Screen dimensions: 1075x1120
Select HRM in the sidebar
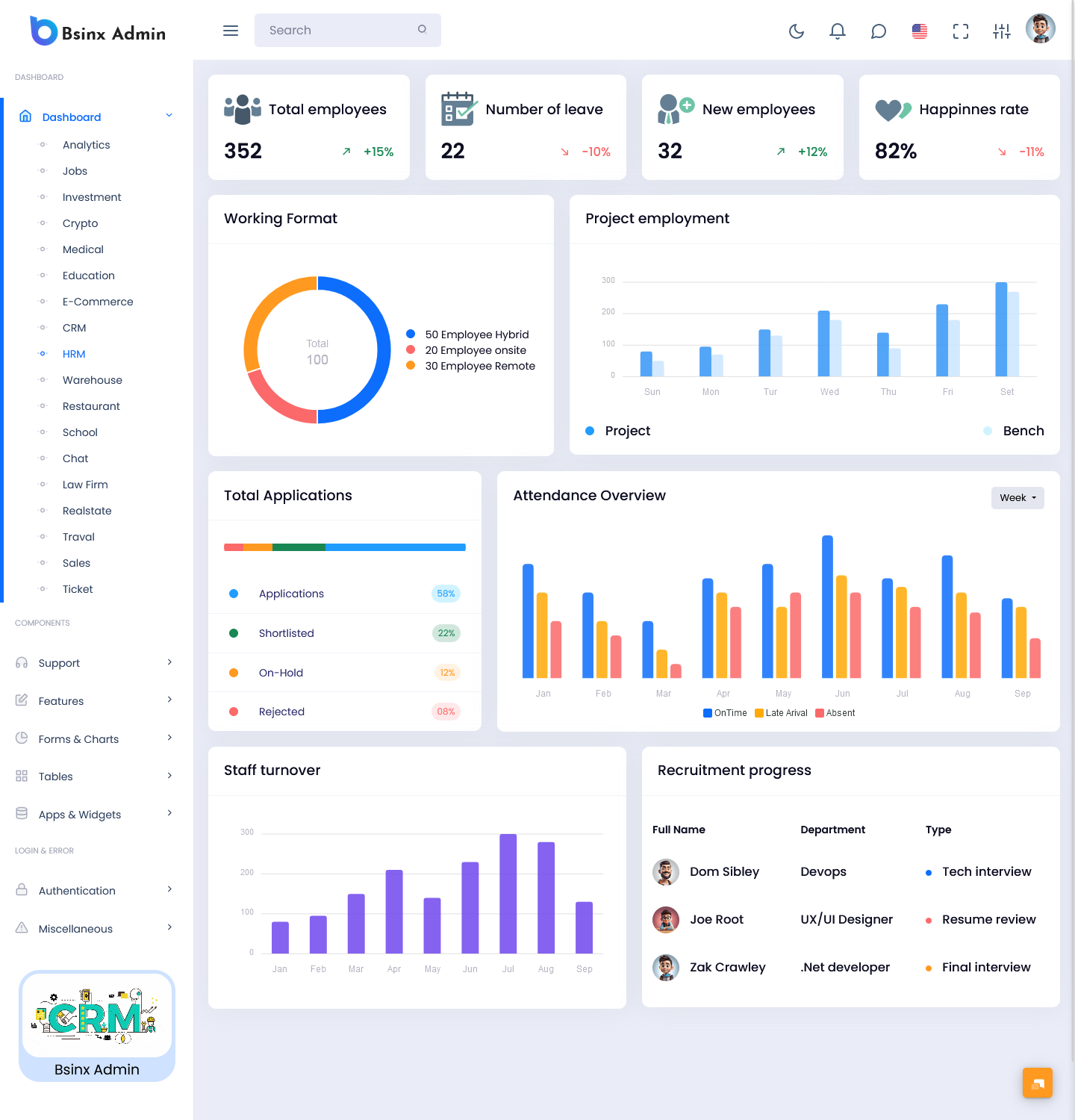[74, 354]
